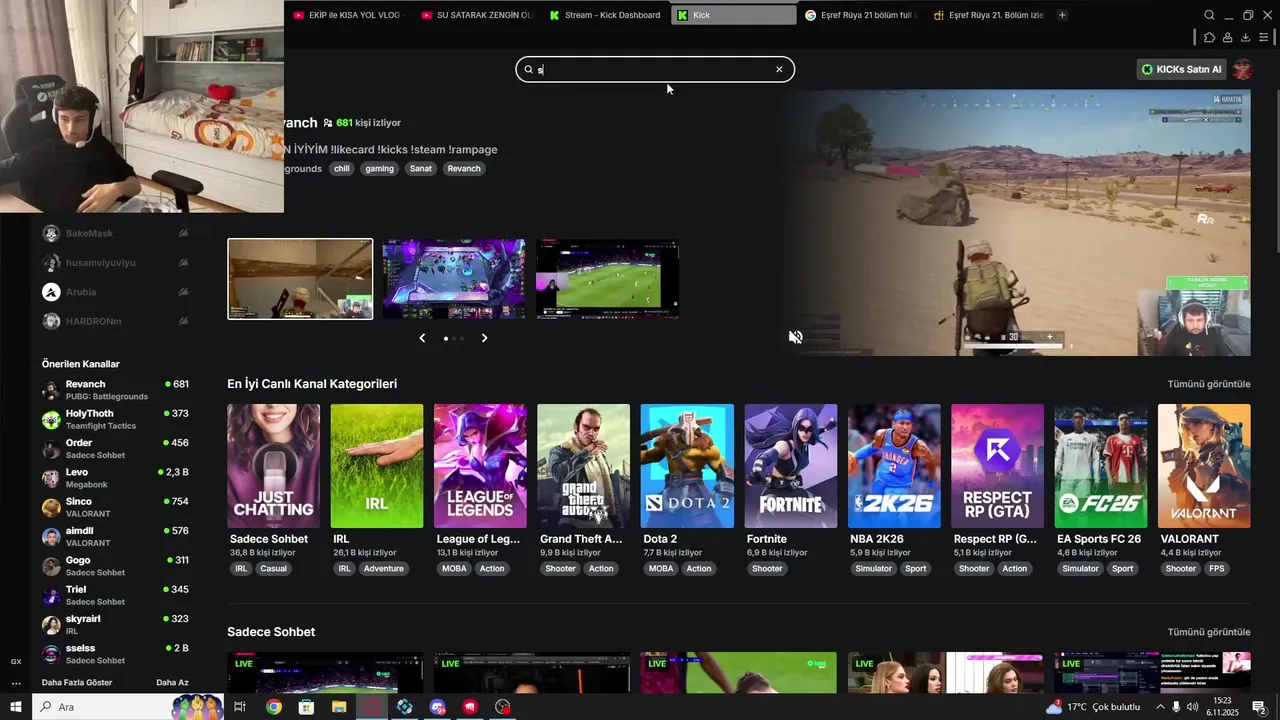Screen dimensions: 1280x720
Task: Open Sinco channel in sidebar
Action: (115, 507)
